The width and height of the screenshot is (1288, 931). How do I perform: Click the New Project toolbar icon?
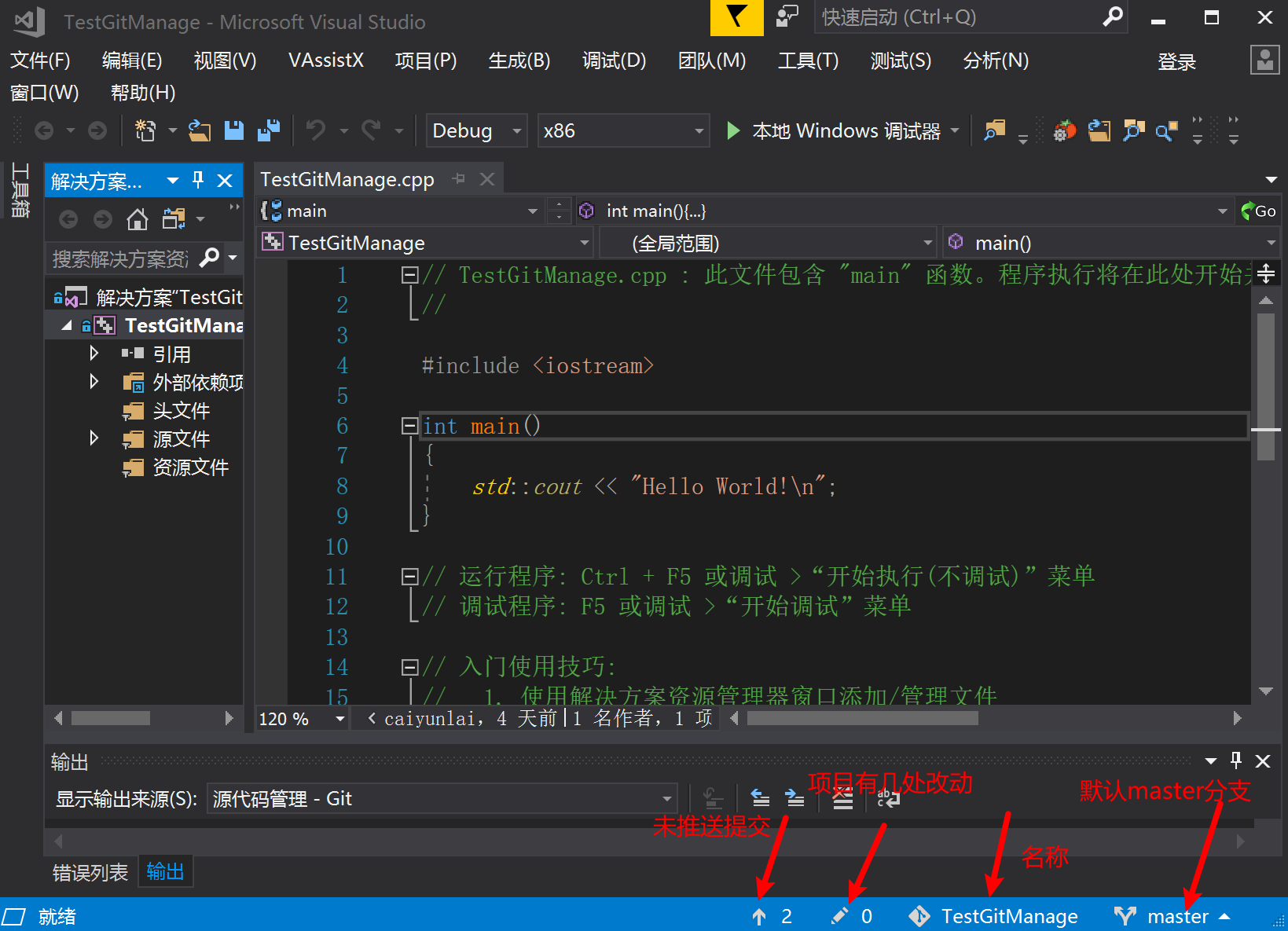coord(145,130)
